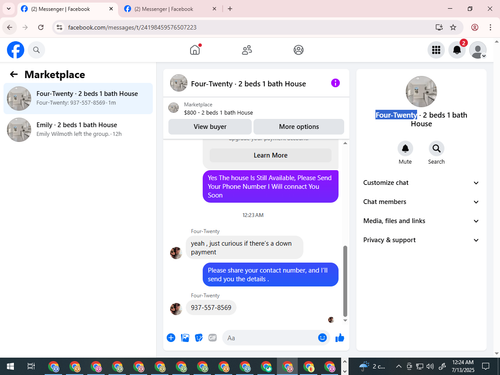
Task: Open the Friends icon in top navigation
Action: pyautogui.click(x=247, y=50)
